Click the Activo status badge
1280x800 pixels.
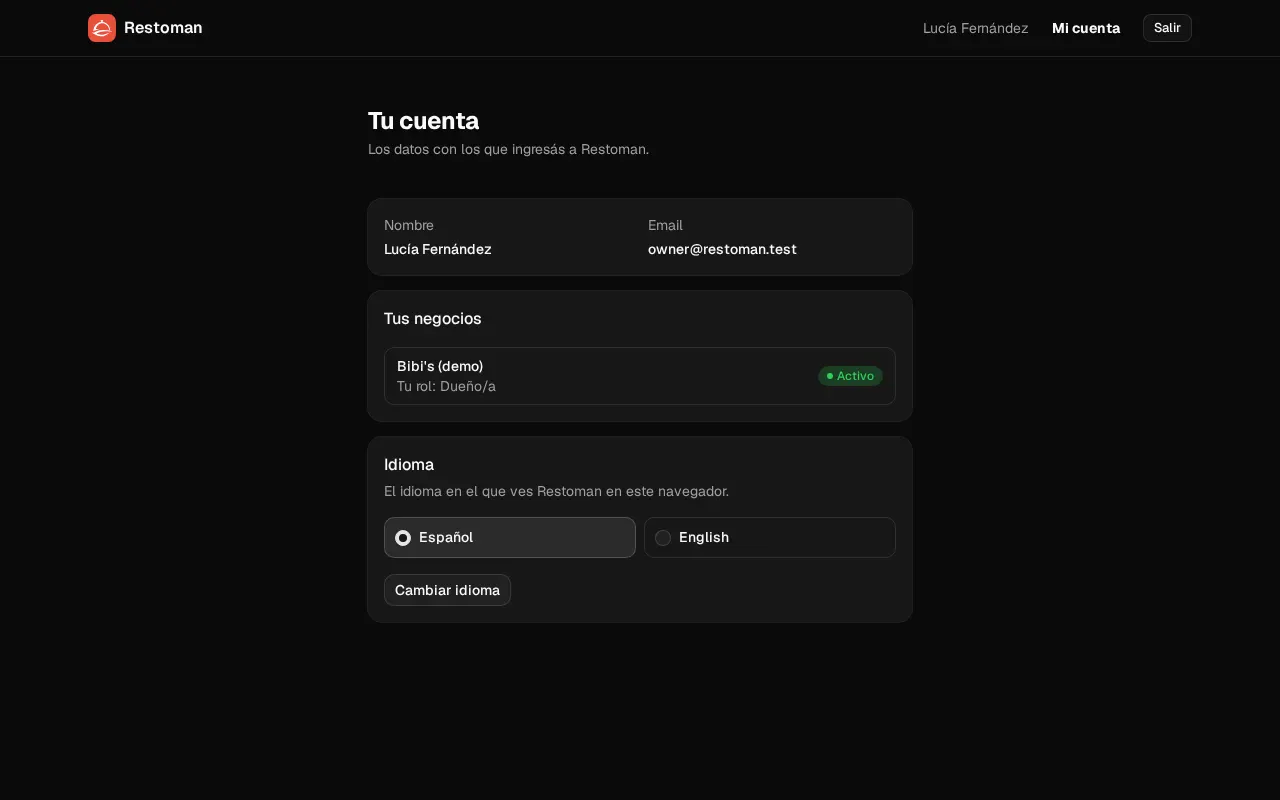[x=850, y=376]
